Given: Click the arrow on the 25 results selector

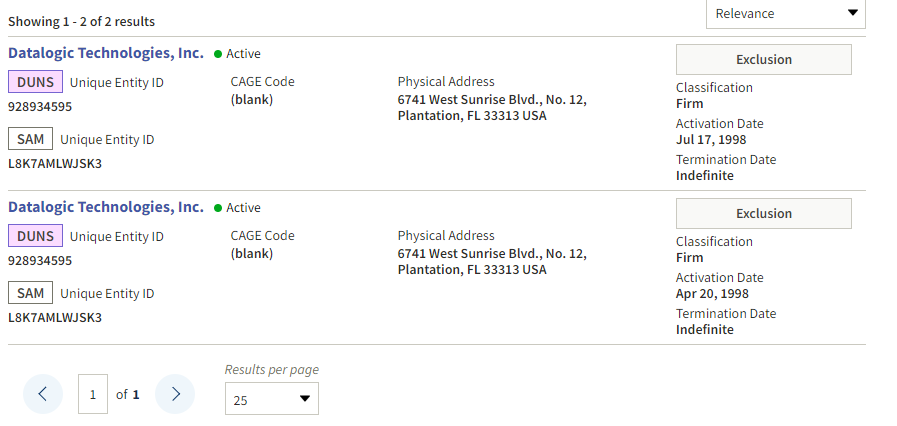Looking at the screenshot, I should point(304,399).
